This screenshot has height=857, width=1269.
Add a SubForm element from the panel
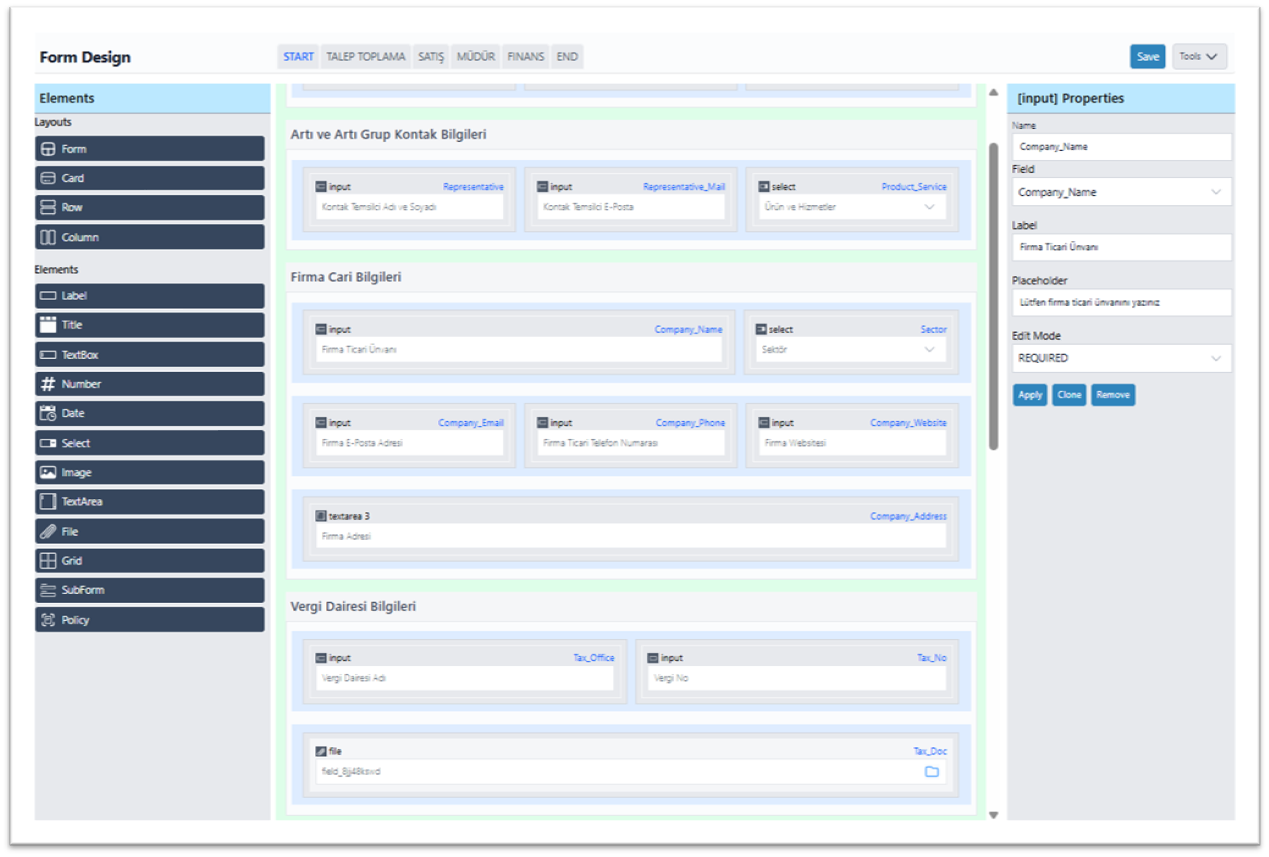tap(150, 590)
